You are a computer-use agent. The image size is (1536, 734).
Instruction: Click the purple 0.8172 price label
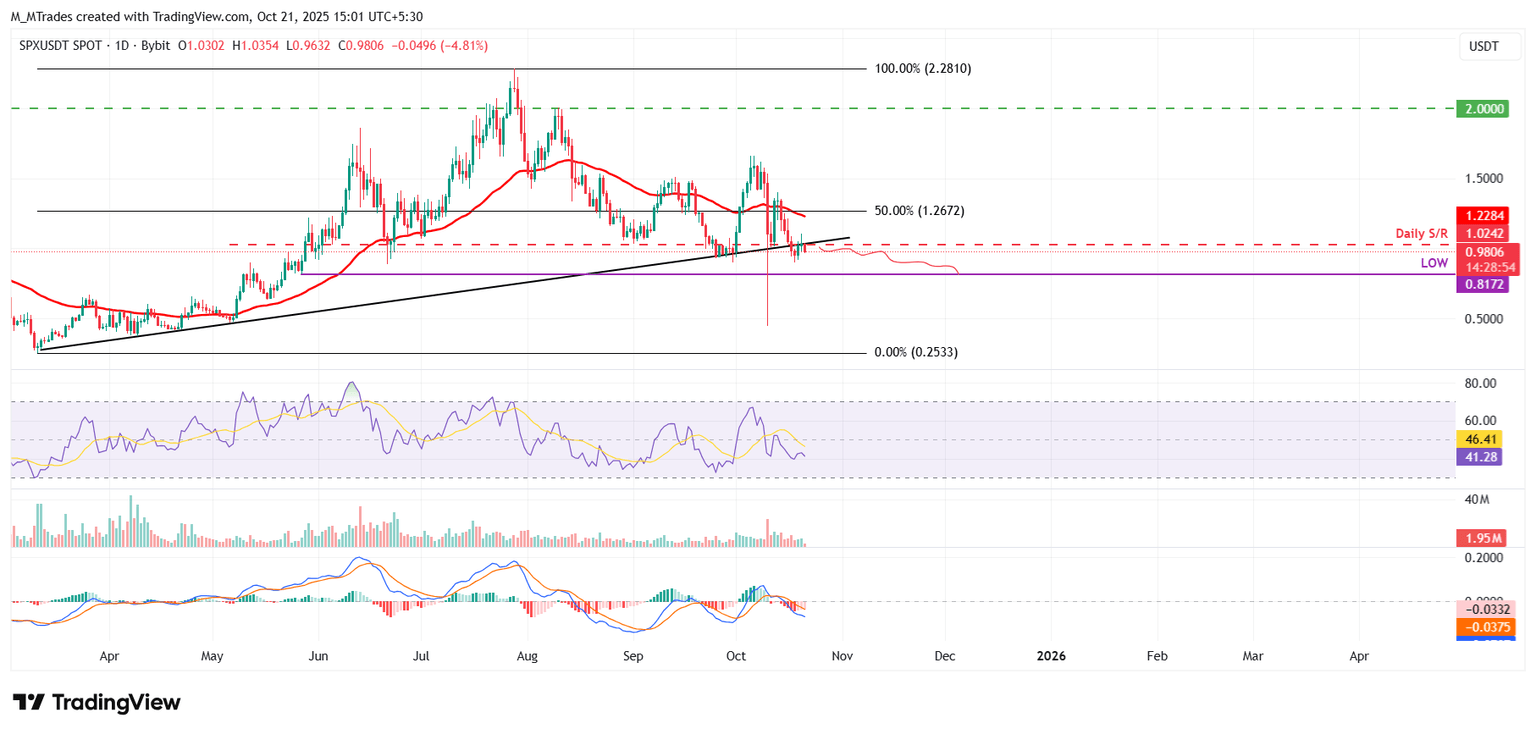tap(1481, 285)
